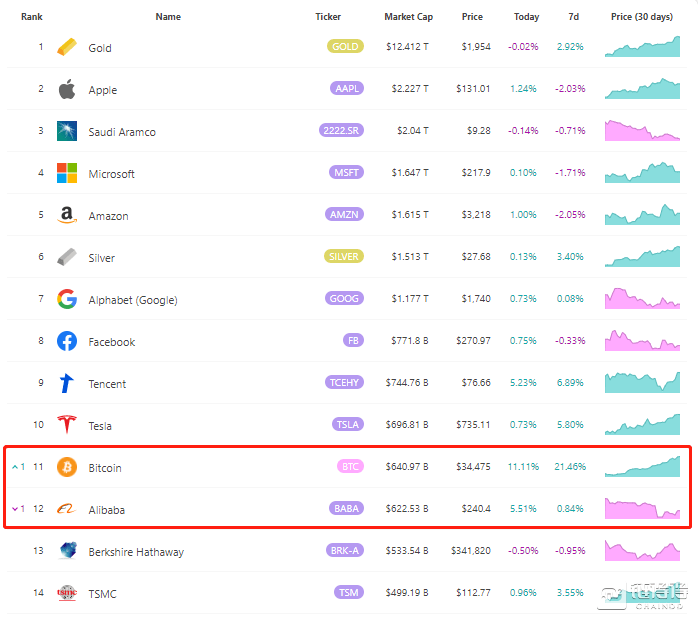Viewport: 698px width, 620px height.
Task: Click the GOLD ticker badge
Action: [345, 46]
